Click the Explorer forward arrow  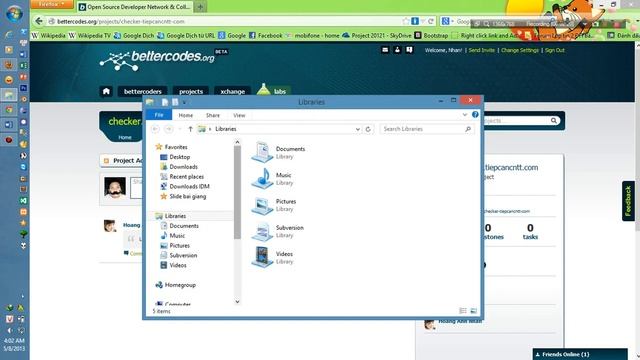168,129
